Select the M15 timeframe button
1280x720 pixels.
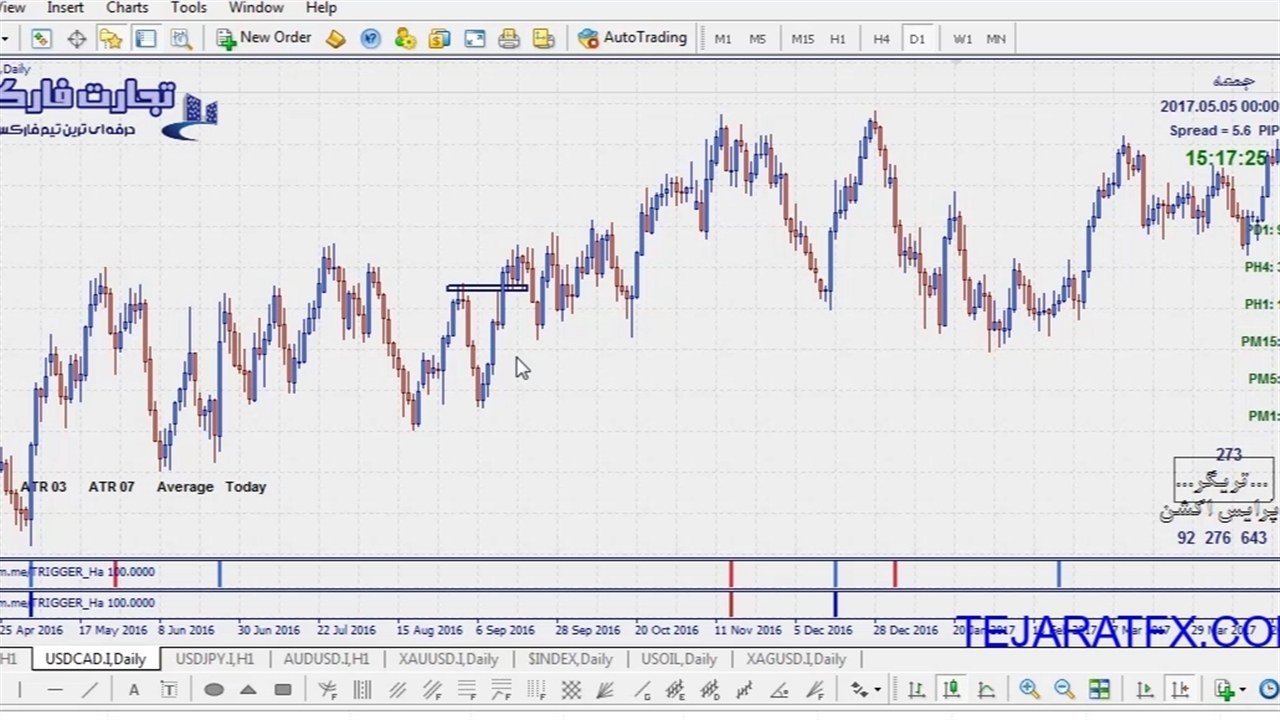pyautogui.click(x=802, y=39)
